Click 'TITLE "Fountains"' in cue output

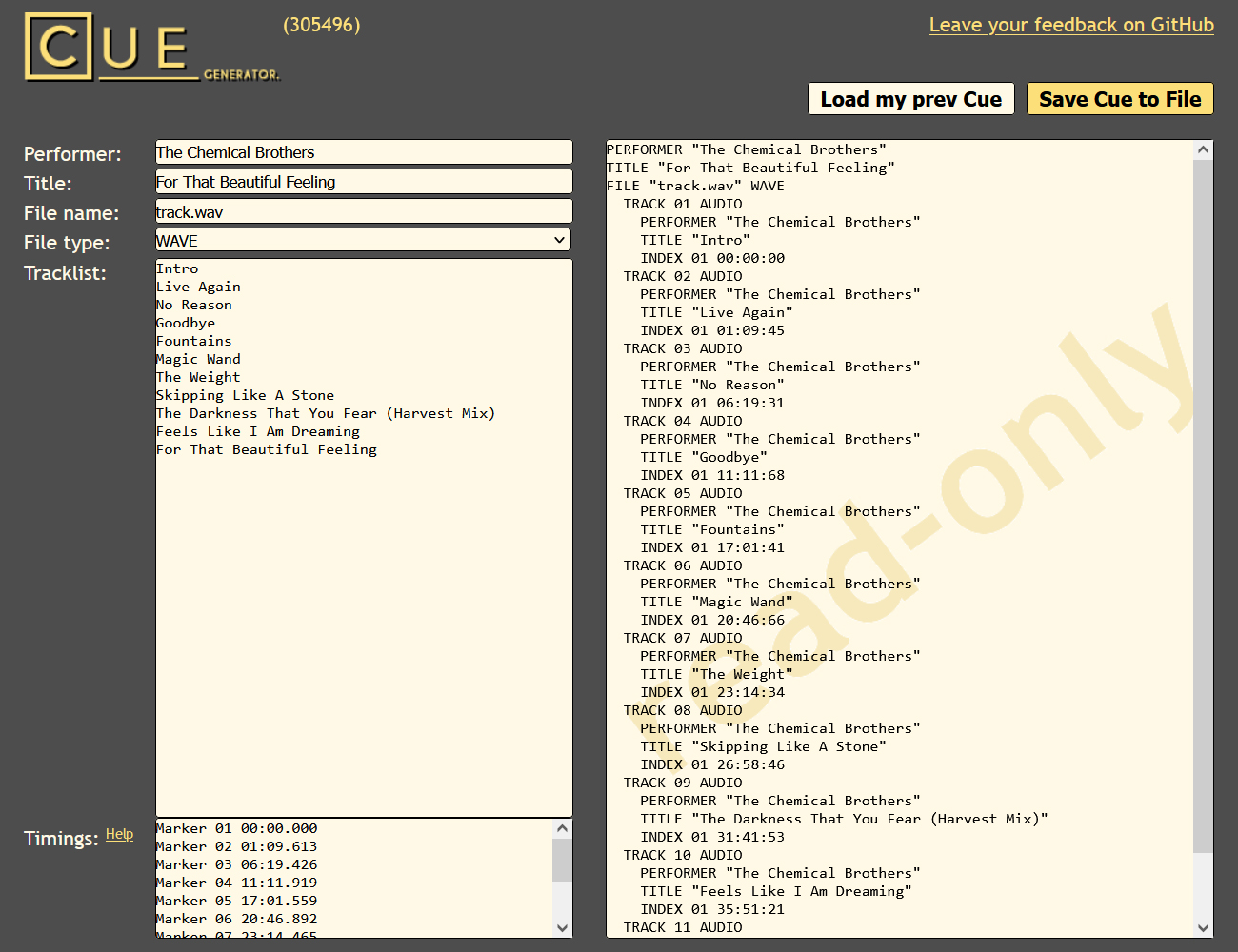click(712, 529)
